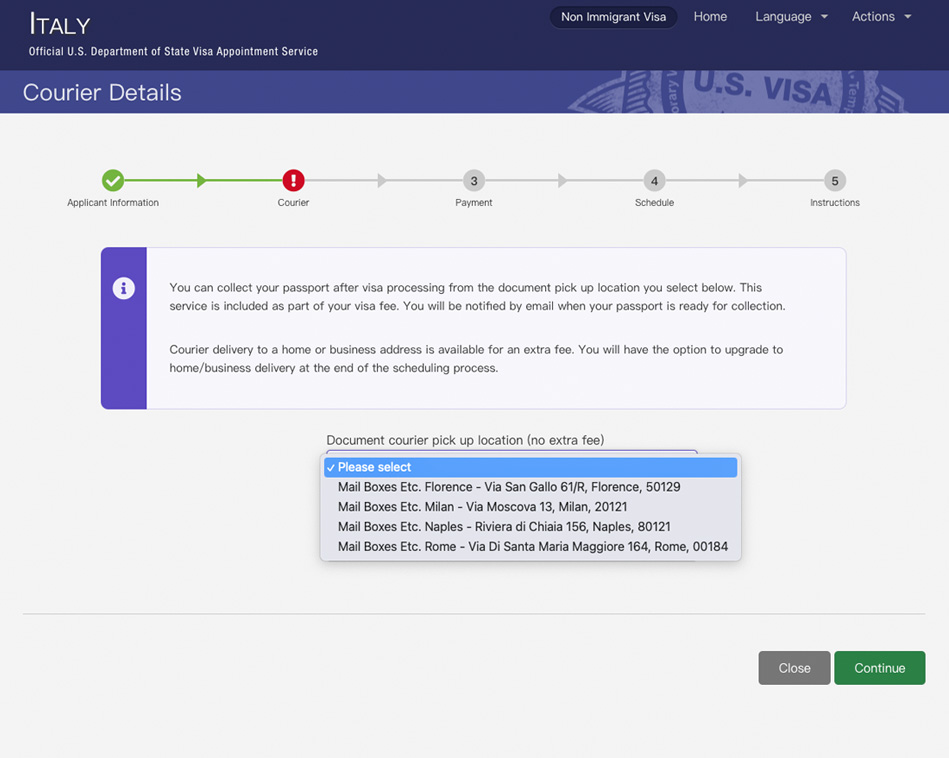Click the Courier step label
This screenshot has height=758, width=949.
[293, 203]
